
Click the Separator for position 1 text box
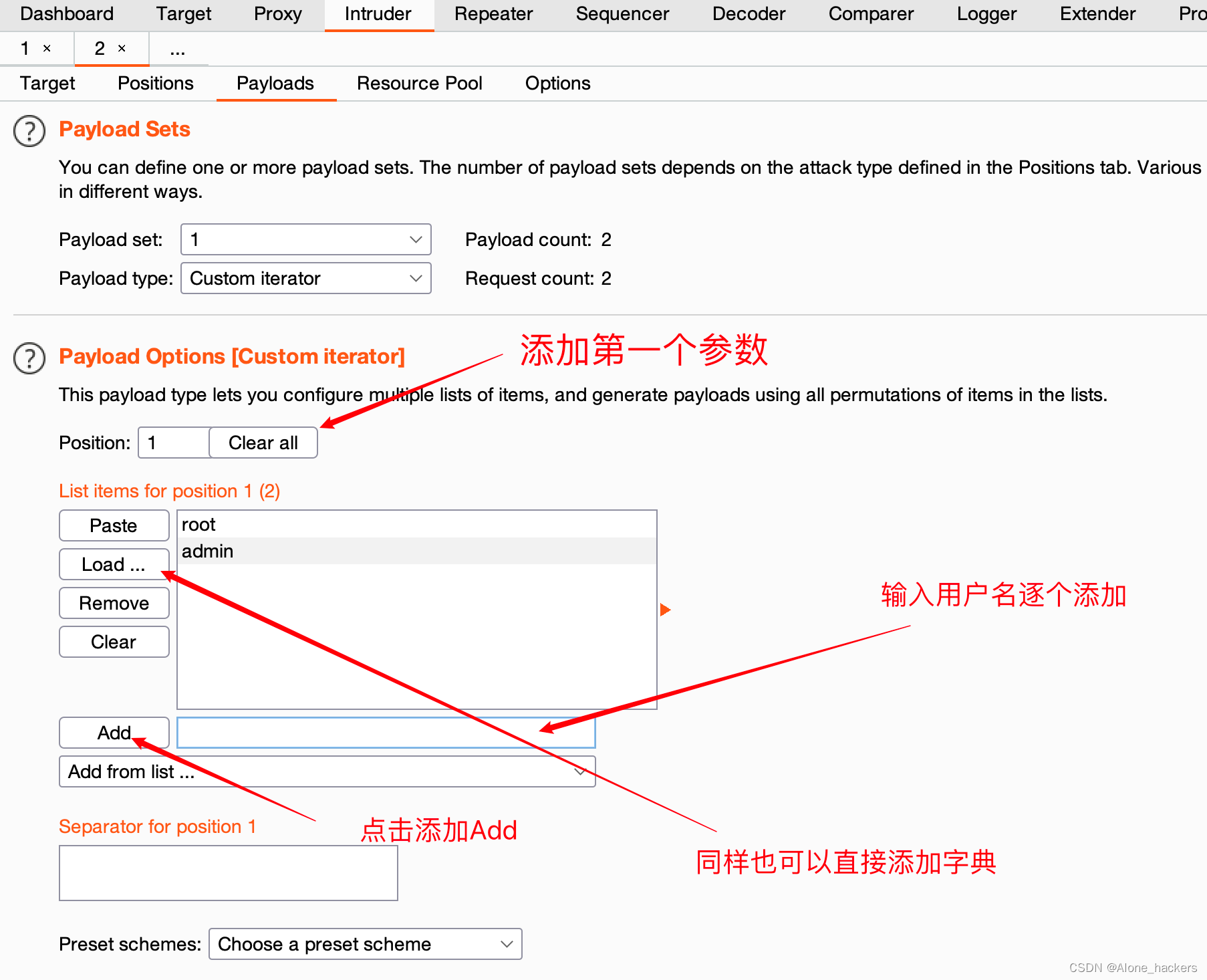point(229,873)
